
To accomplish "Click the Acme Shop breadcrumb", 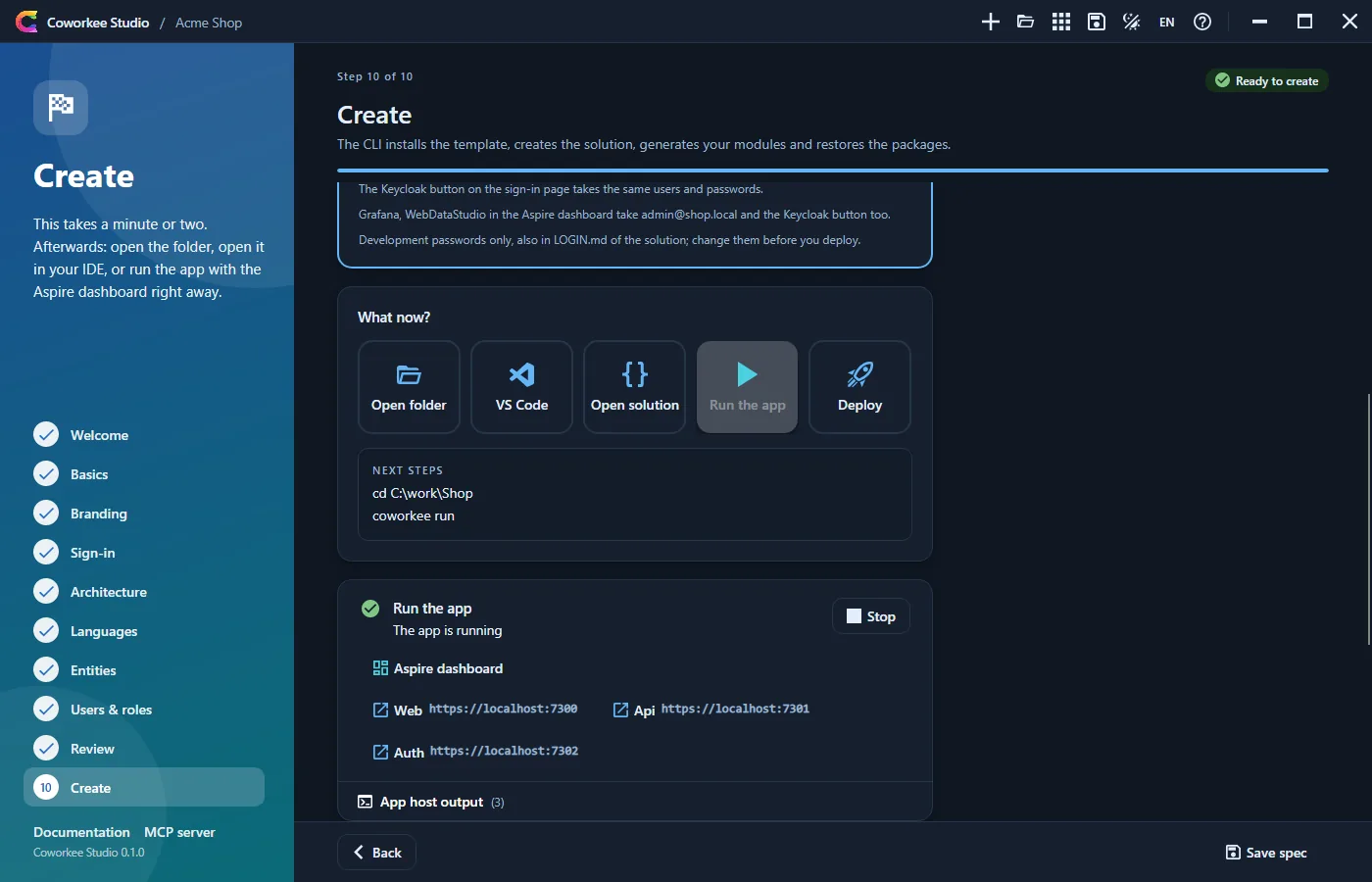I will click(x=209, y=23).
